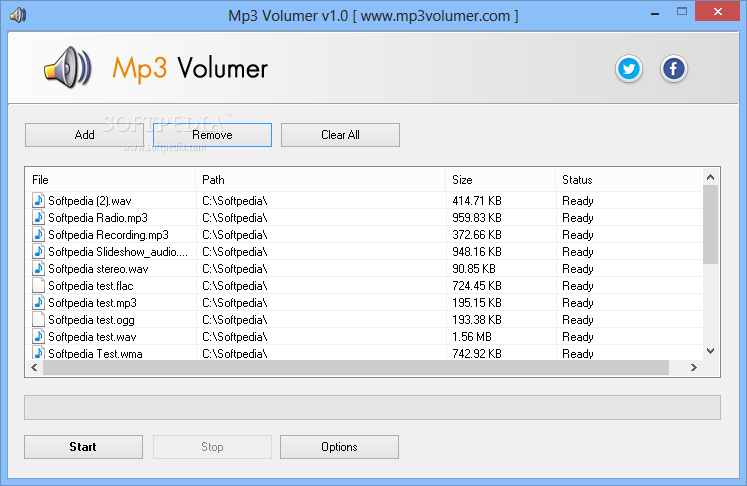This screenshot has height=486, width=747.
Task: Click size value 372.66 KB
Action: (x=477, y=235)
